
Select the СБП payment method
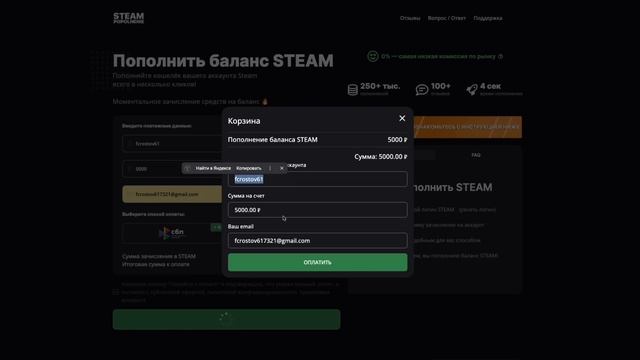pyautogui.click(x=171, y=233)
